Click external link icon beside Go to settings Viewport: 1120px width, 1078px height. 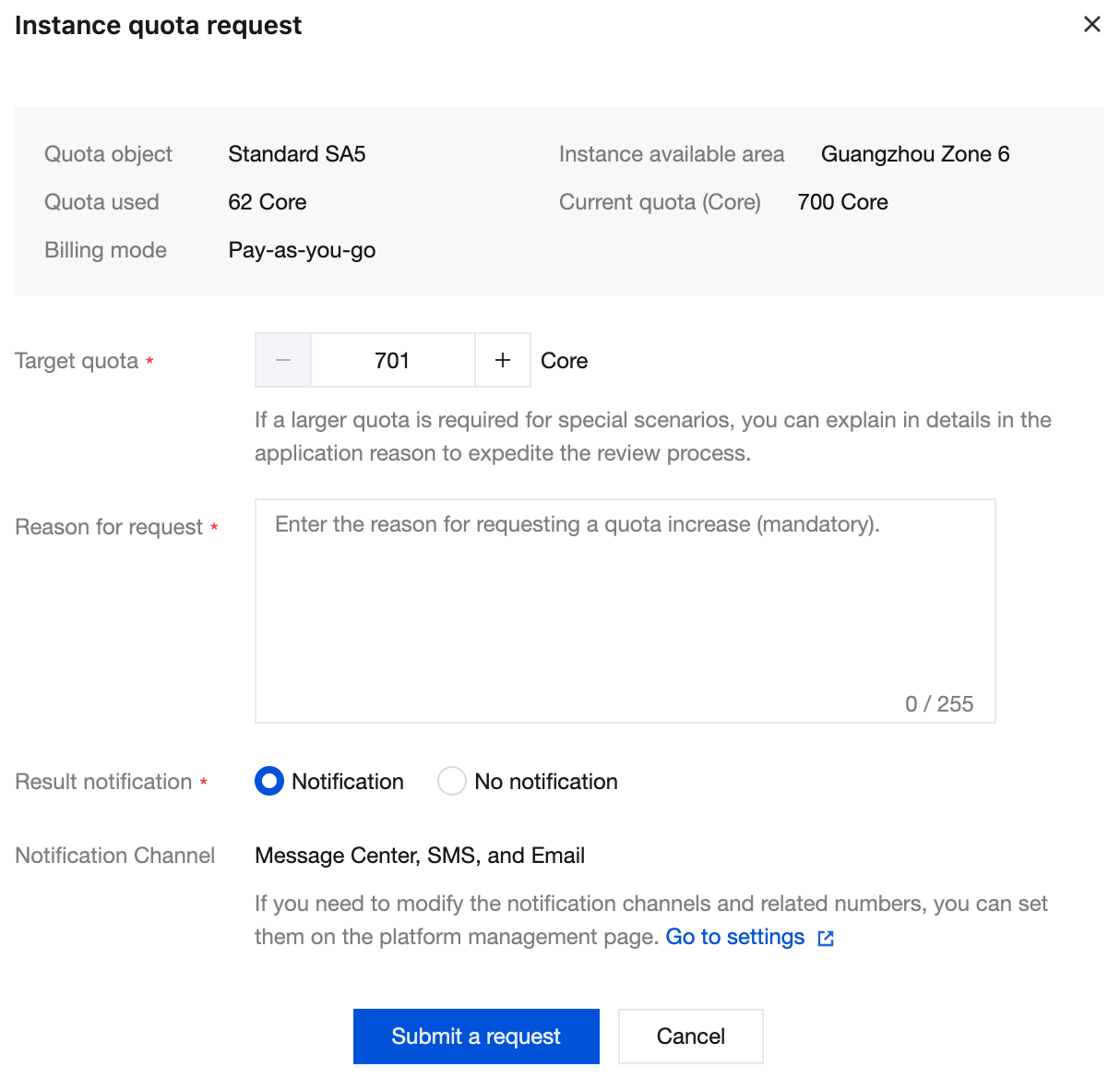pos(827,938)
